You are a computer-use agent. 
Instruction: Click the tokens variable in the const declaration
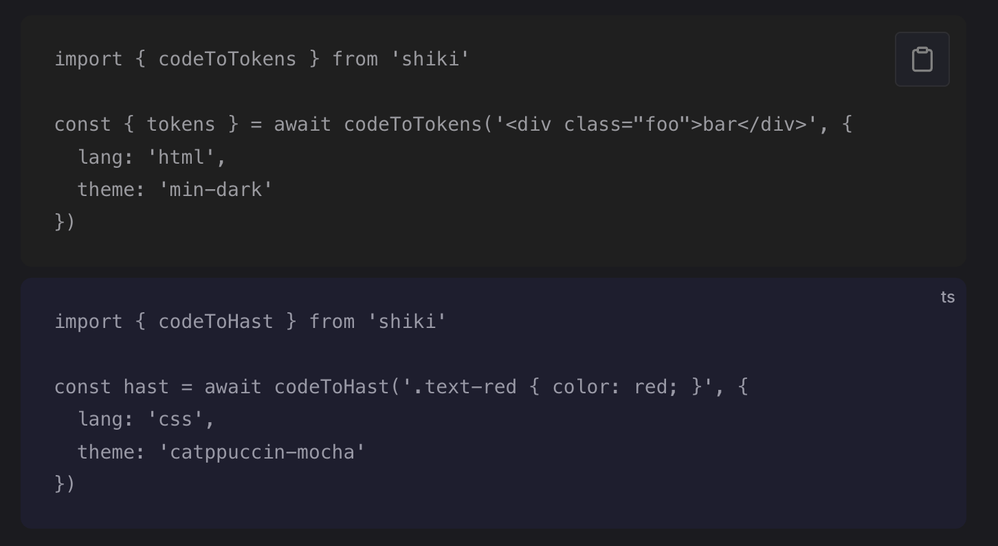181,125
